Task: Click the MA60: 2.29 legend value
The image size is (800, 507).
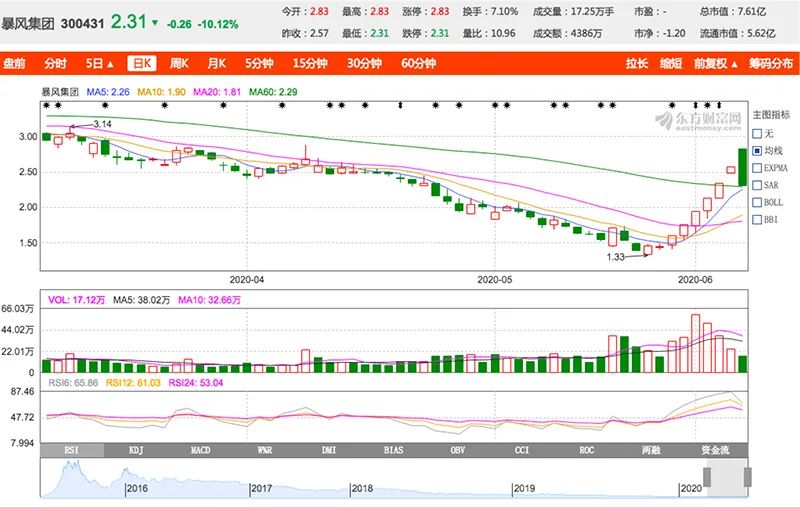Action: coord(273,92)
